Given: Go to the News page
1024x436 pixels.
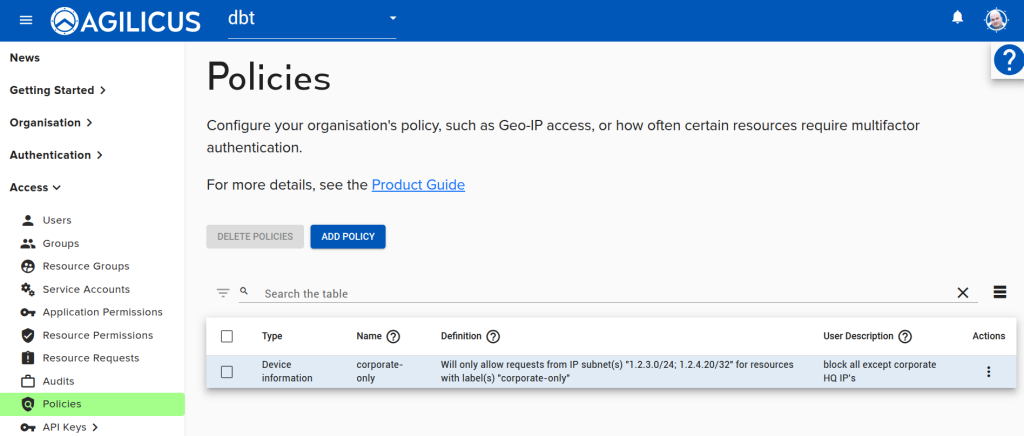Looking at the screenshot, I should pos(25,57).
